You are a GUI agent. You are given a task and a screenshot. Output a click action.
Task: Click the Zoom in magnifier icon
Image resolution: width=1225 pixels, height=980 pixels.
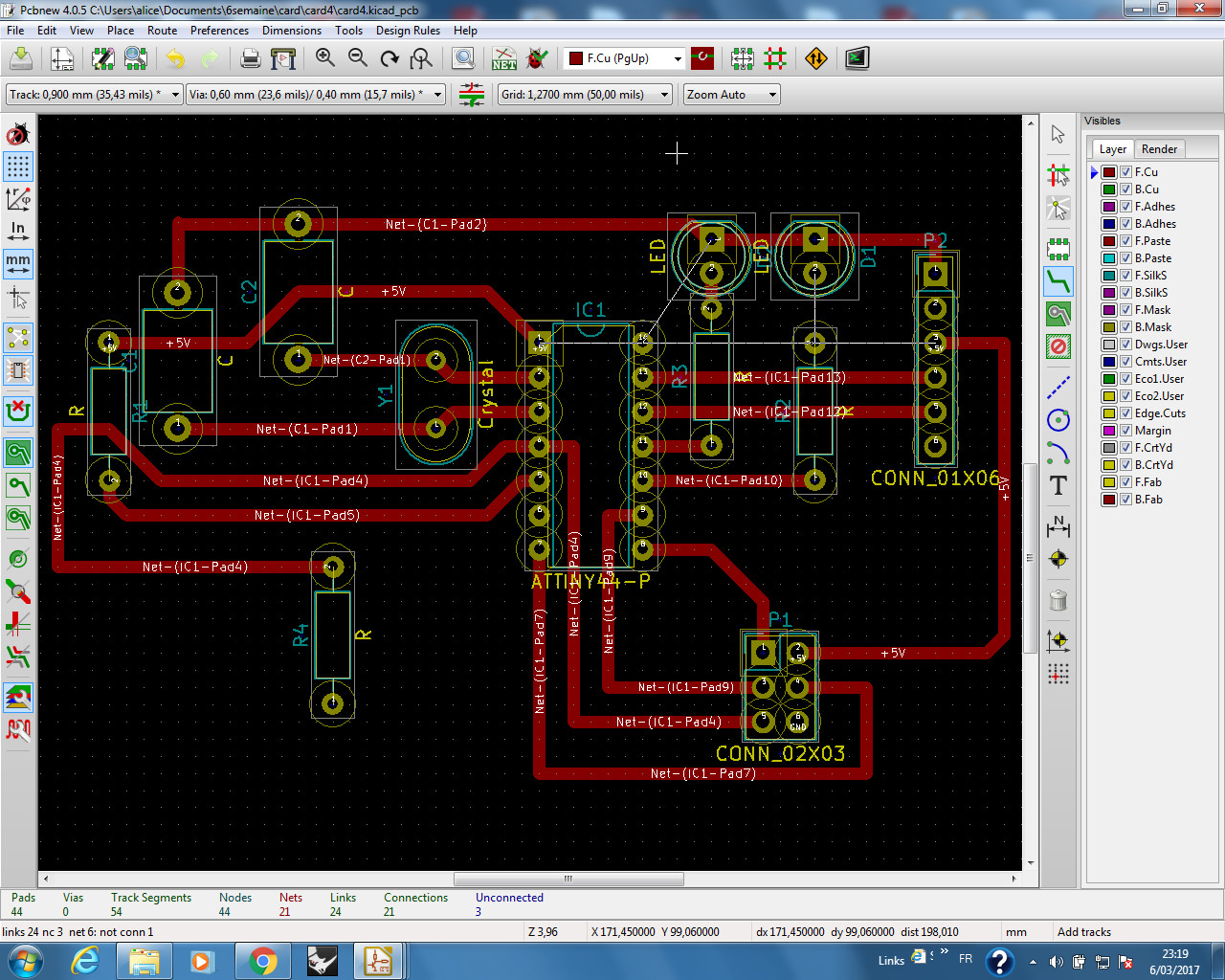pyautogui.click(x=325, y=58)
